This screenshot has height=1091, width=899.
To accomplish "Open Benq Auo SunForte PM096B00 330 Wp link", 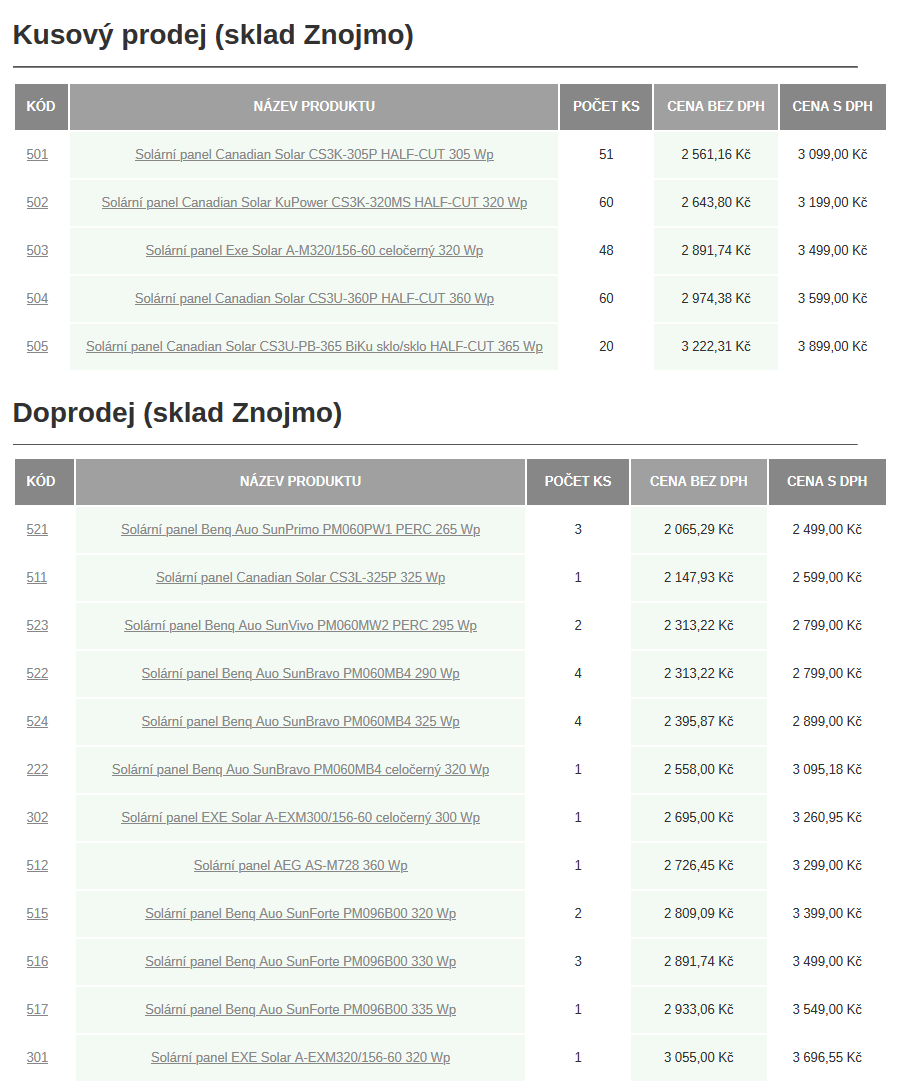I will click(x=300, y=962).
